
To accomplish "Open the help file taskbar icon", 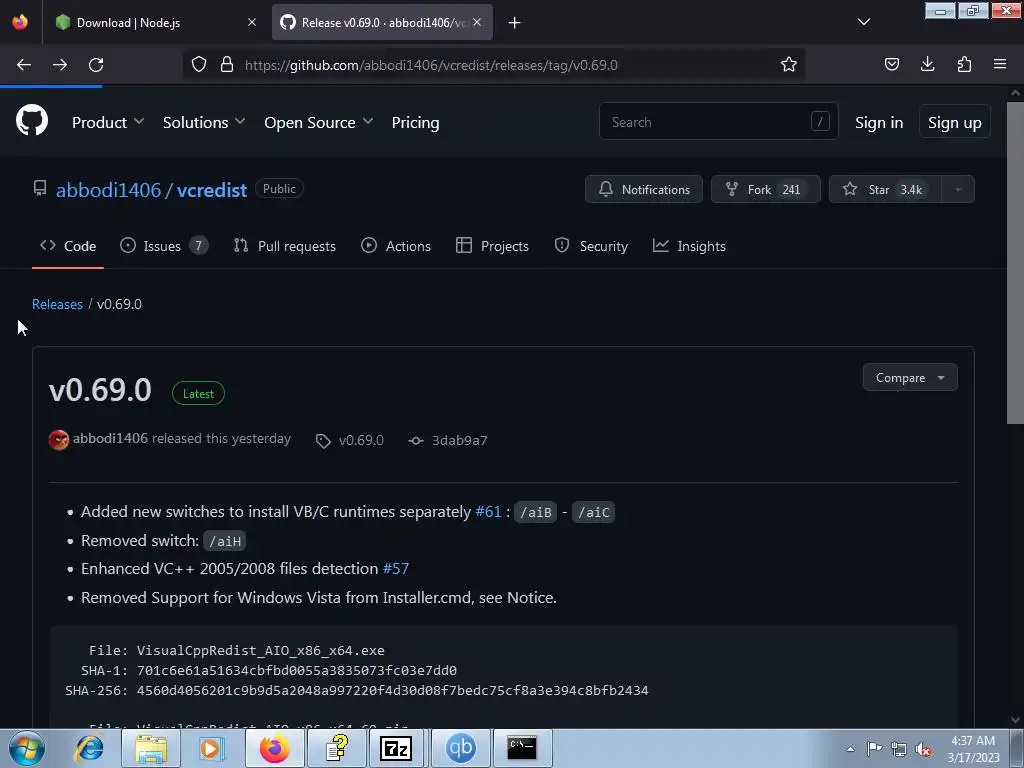I will point(337,748).
